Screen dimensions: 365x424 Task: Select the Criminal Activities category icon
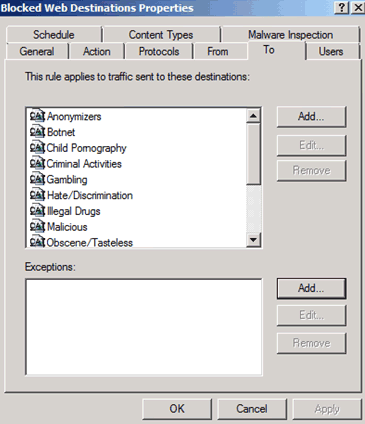point(37,163)
